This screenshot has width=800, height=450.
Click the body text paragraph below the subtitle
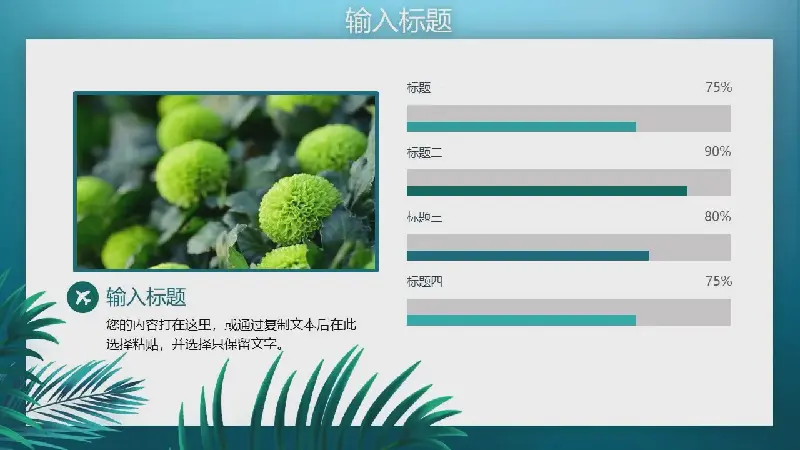231,334
